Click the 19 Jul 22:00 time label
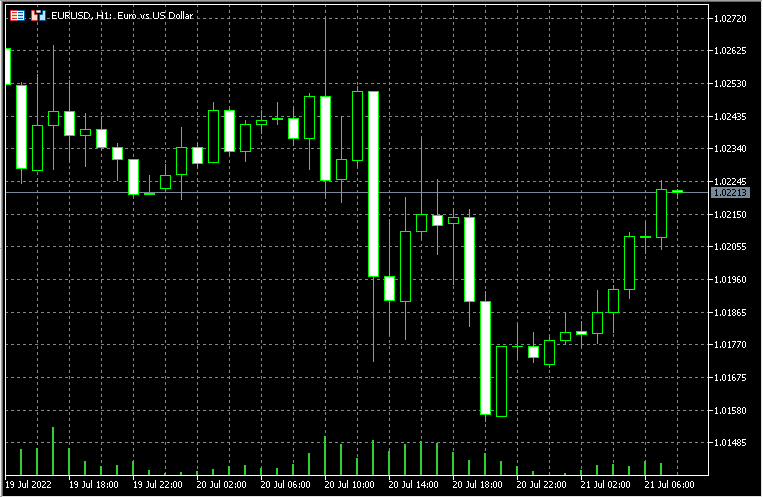This screenshot has height=497, width=763. 158,485
